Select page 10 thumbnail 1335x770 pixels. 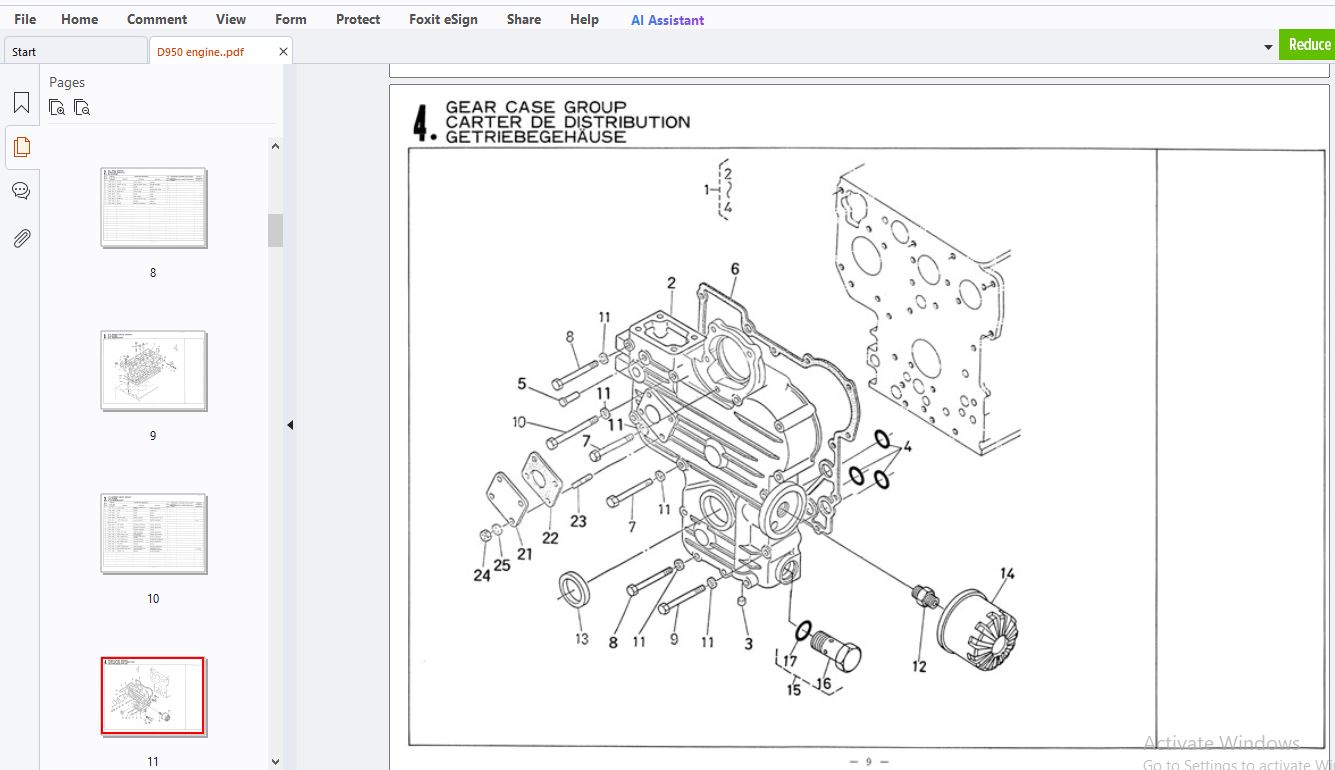click(153, 533)
